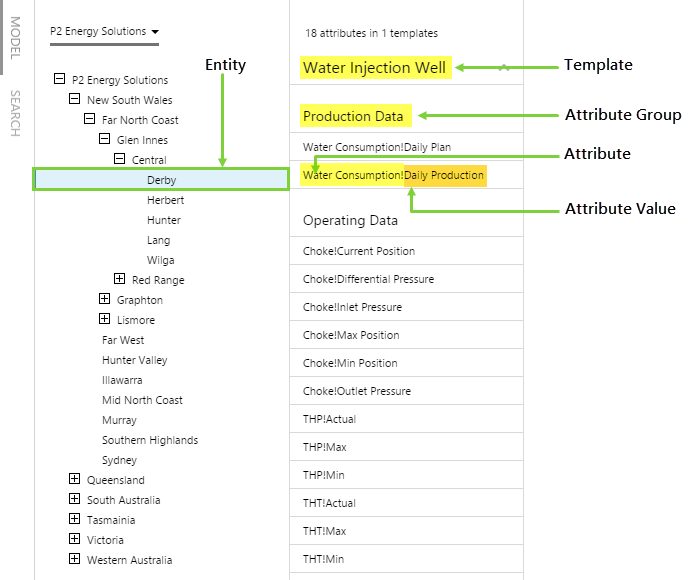Collapse the New South Wales node

tap(74, 100)
